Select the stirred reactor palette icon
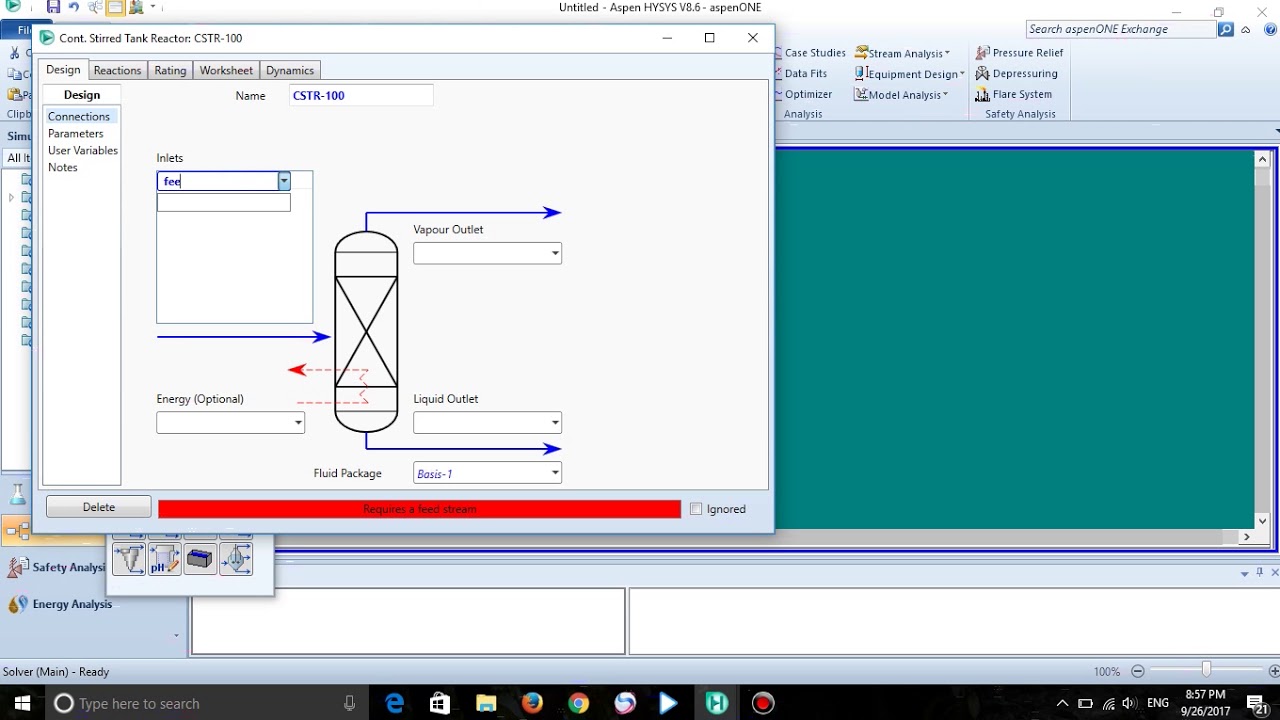Image resolution: width=1280 pixels, height=720 pixels. 236,559
